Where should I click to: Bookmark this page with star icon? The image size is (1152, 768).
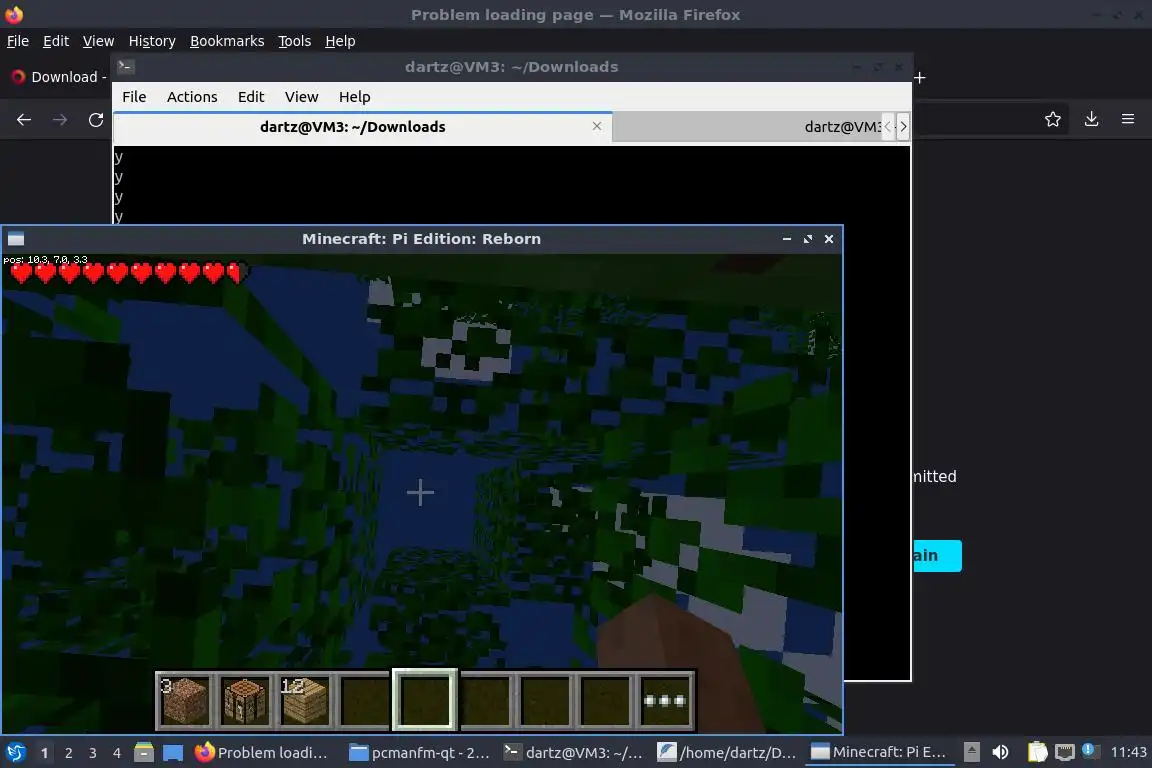point(1053,119)
